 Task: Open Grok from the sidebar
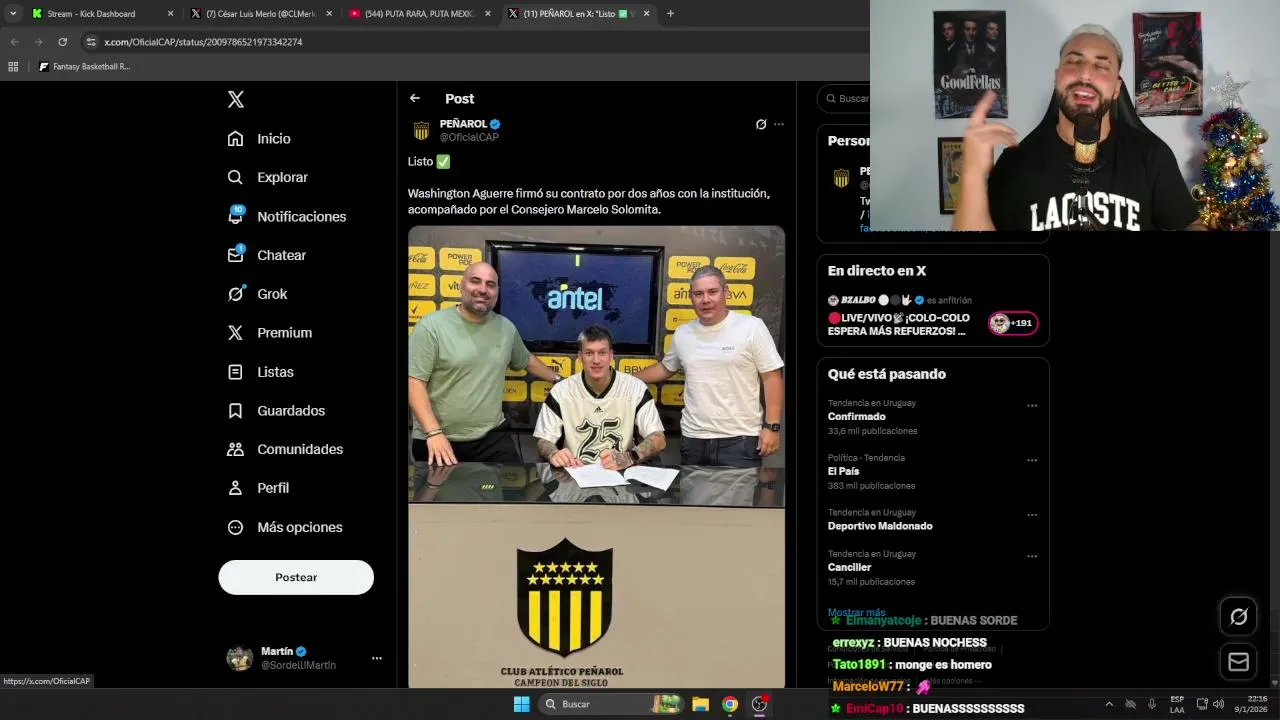[x=257, y=294]
